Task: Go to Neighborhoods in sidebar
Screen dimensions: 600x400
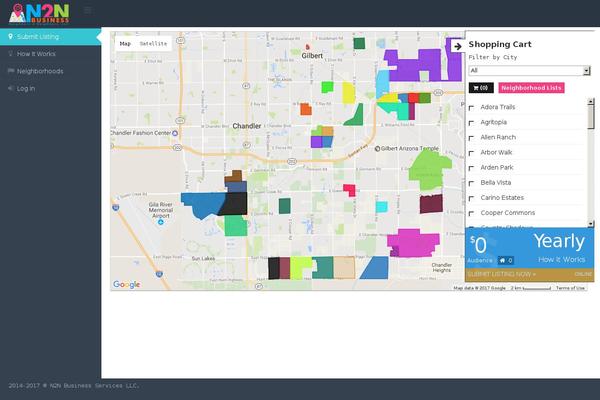Action: (51, 71)
